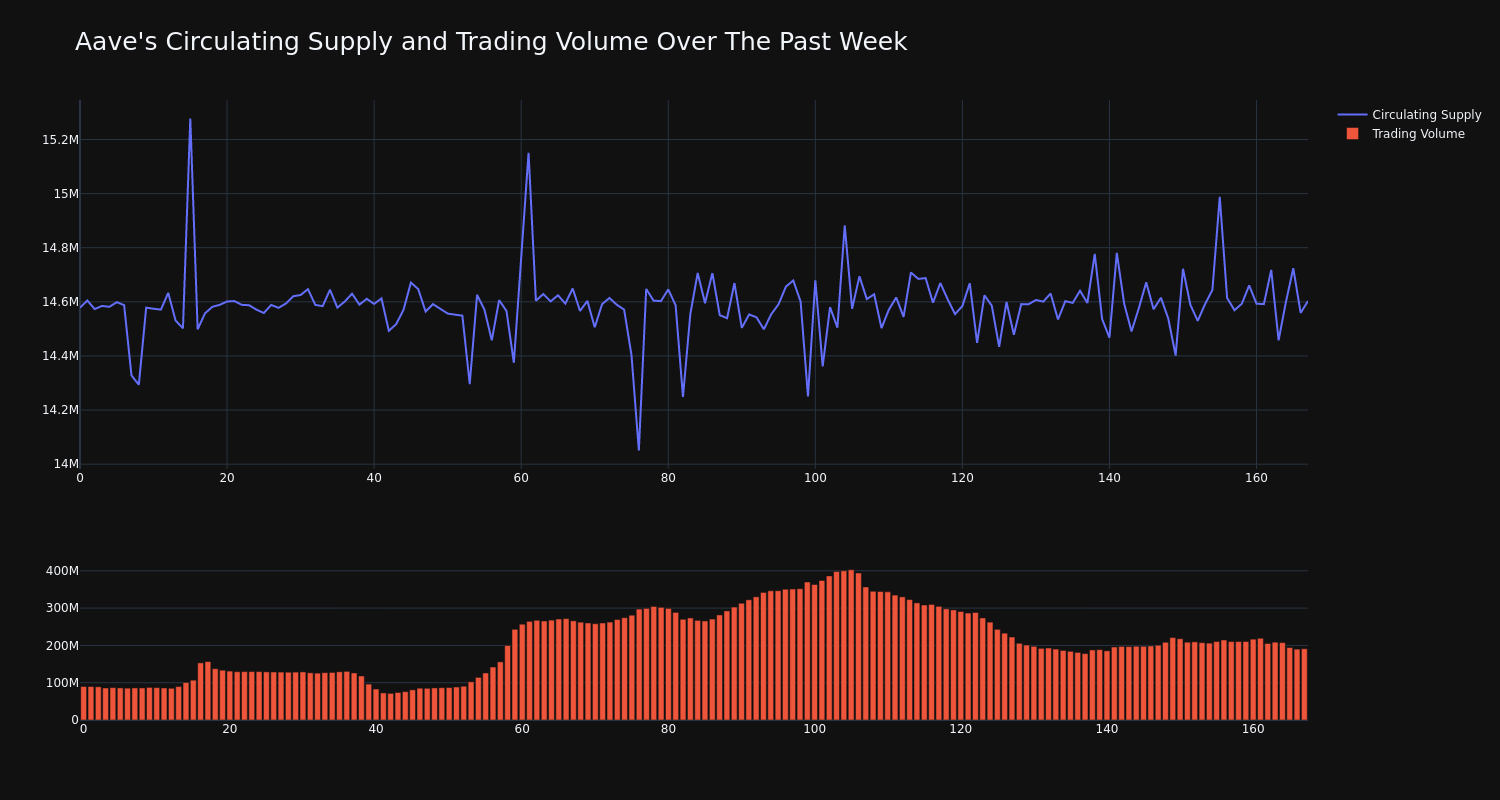The height and width of the screenshot is (800, 1500).
Task: Click the 300M volume axis label
Action: pos(61,608)
